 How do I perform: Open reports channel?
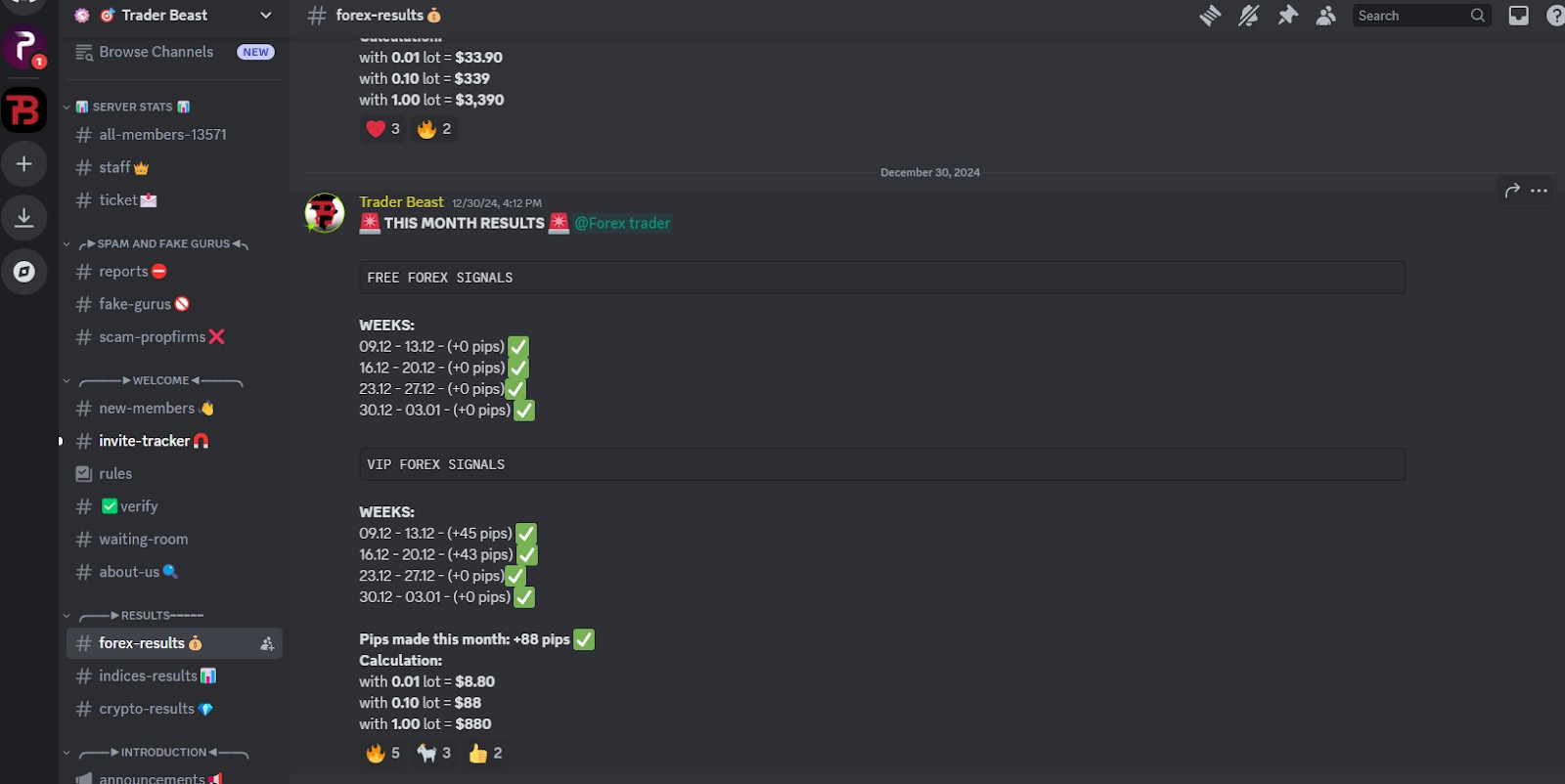click(174, 272)
